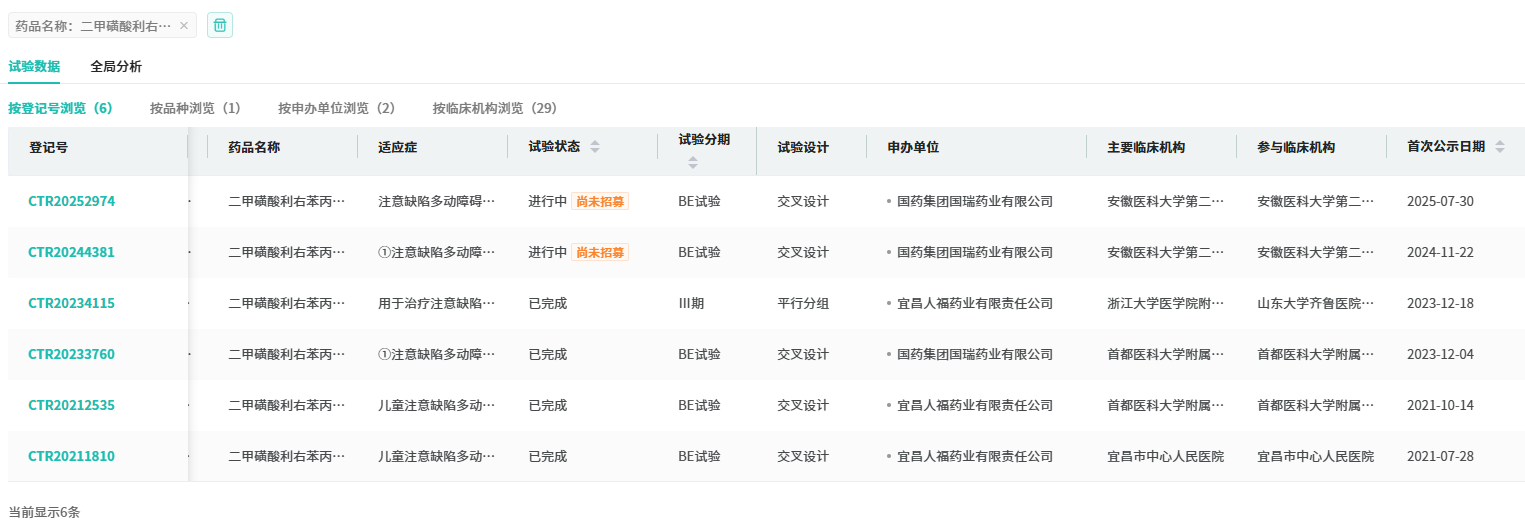Click 宜昌人福药业有限责任公司 in III期 row
Viewport: 1525px width, 523px height.
pyautogui.click(x=974, y=303)
